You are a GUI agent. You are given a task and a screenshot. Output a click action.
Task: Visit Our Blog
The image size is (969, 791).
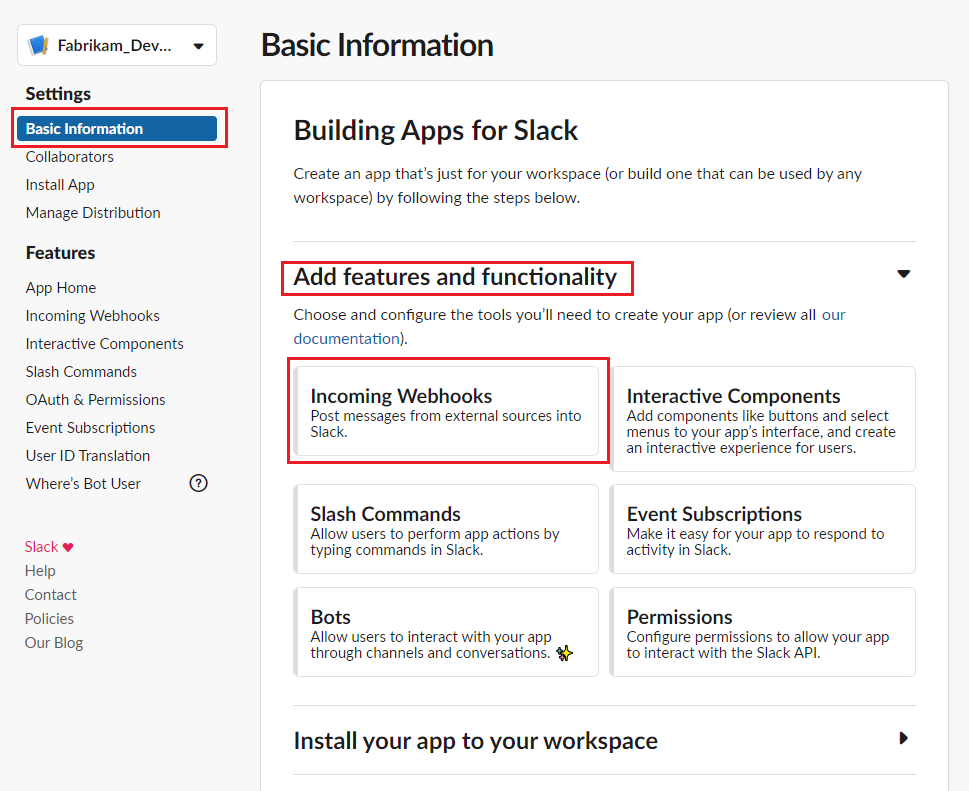point(53,642)
